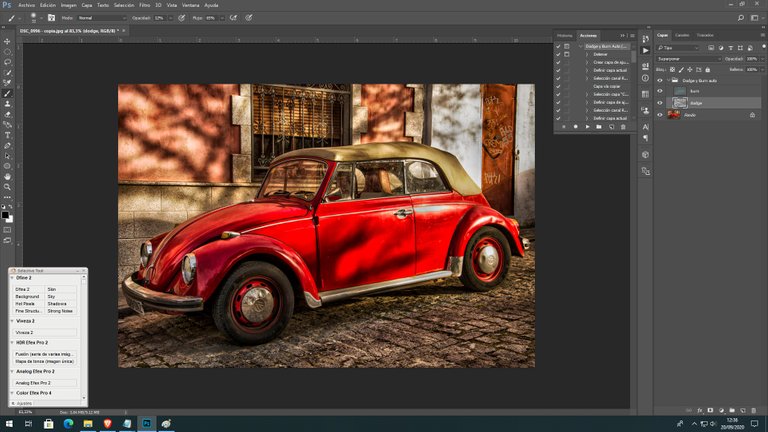This screenshot has height=432, width=768.
Task: Start recording an action in Acciones panel
Action: click(576, 127)
